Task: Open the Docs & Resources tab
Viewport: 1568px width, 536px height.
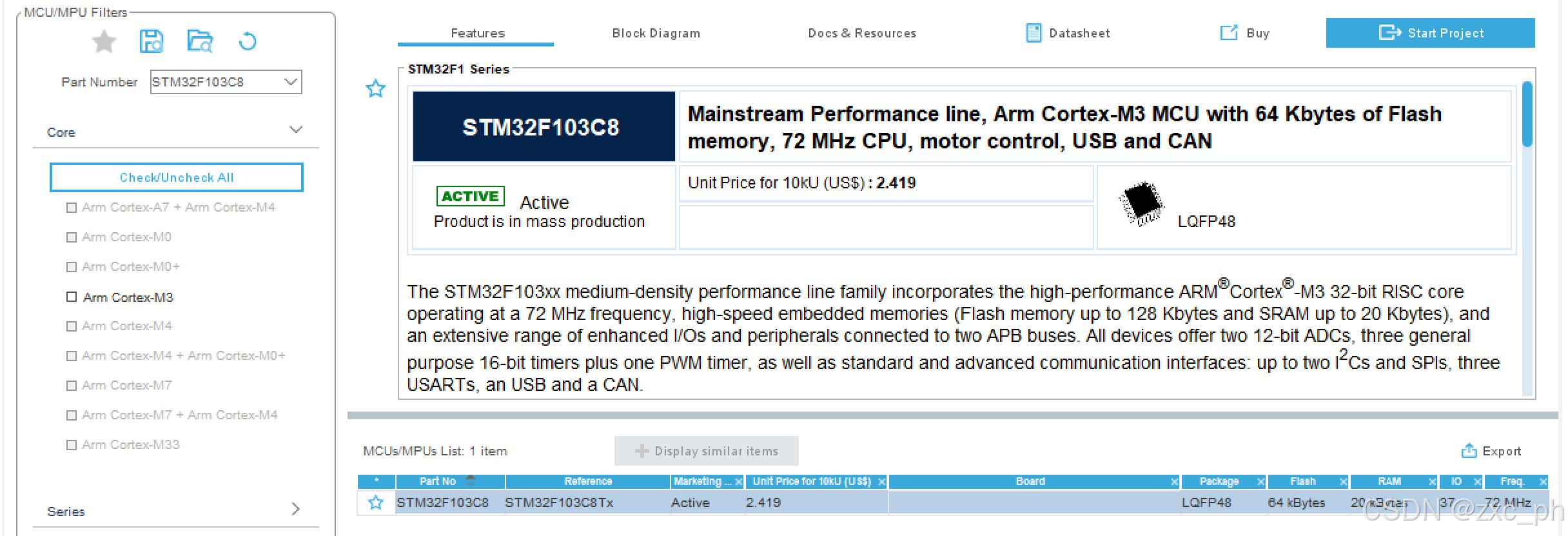Action: (862, 33)
